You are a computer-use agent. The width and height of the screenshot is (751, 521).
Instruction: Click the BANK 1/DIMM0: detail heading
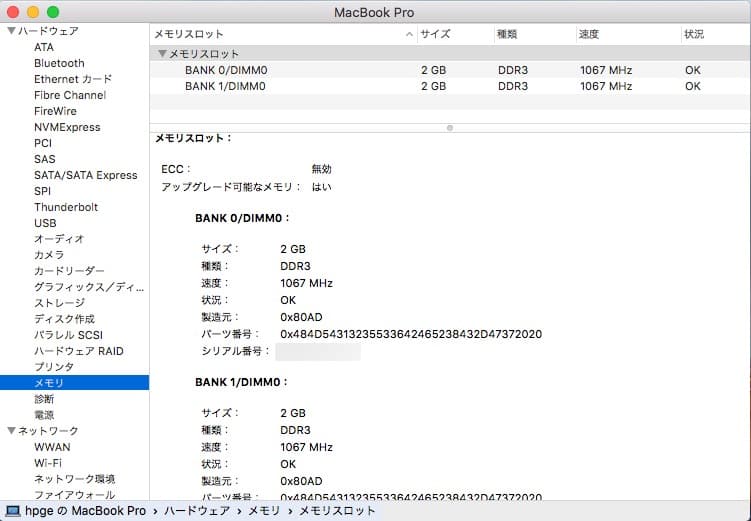point(241,382)
